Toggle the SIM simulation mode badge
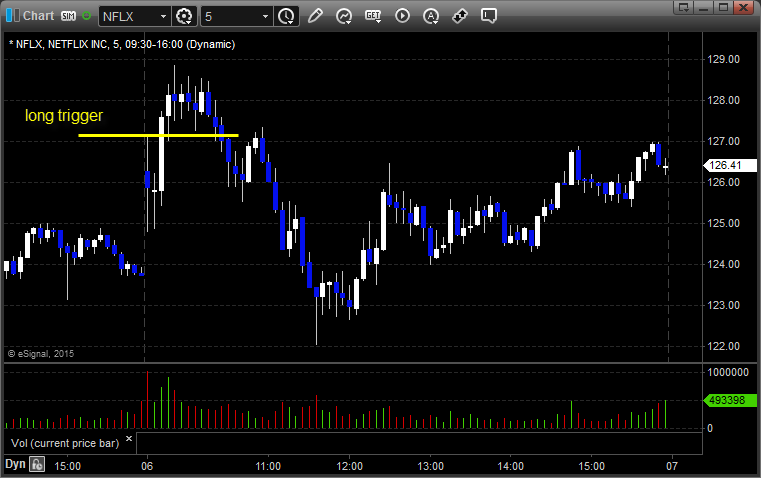The height and width of the screenshot is (478, 761). (68, 16)
